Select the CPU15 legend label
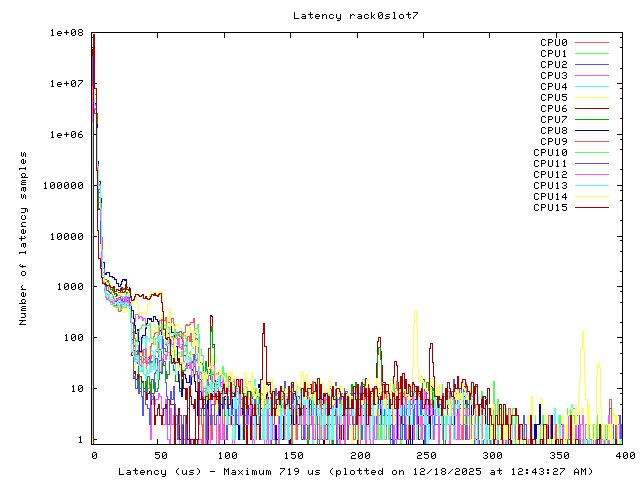 550,208
